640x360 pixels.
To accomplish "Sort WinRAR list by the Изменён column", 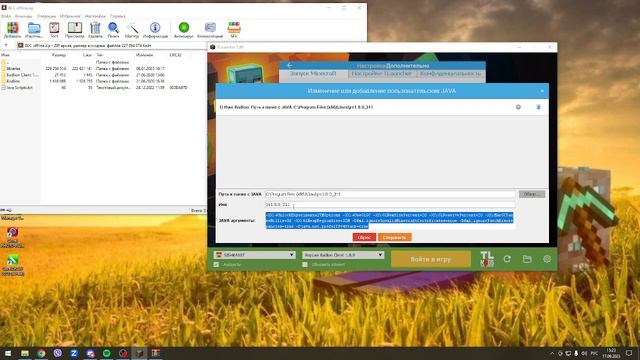I will click(x=144, y=55).
